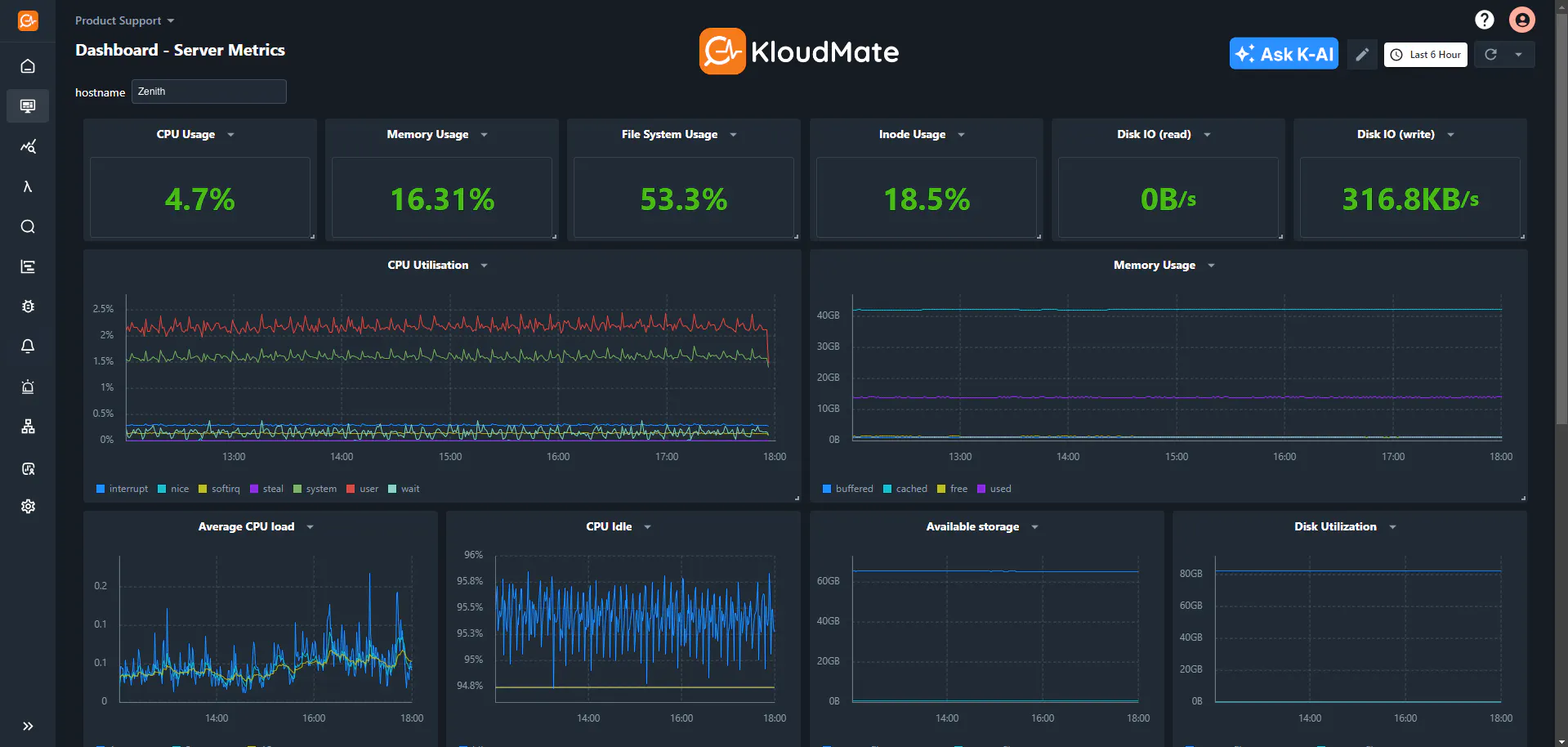1568x747 pixels.
Task: Open the top-row Memory Usage stat panel menu
Action: (x=484, y=135)
